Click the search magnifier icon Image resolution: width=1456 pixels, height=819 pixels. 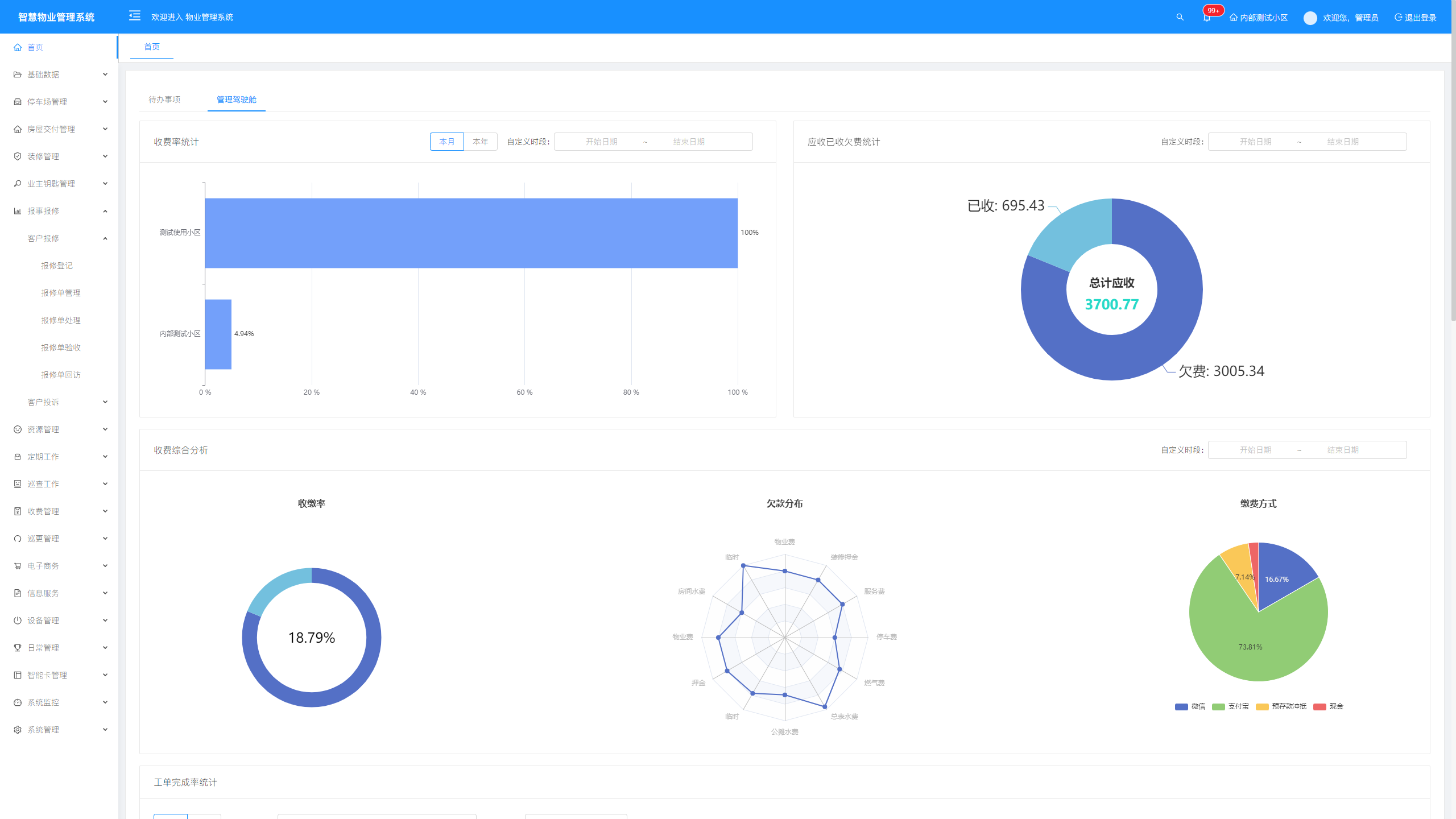(x=1180, y=17)
